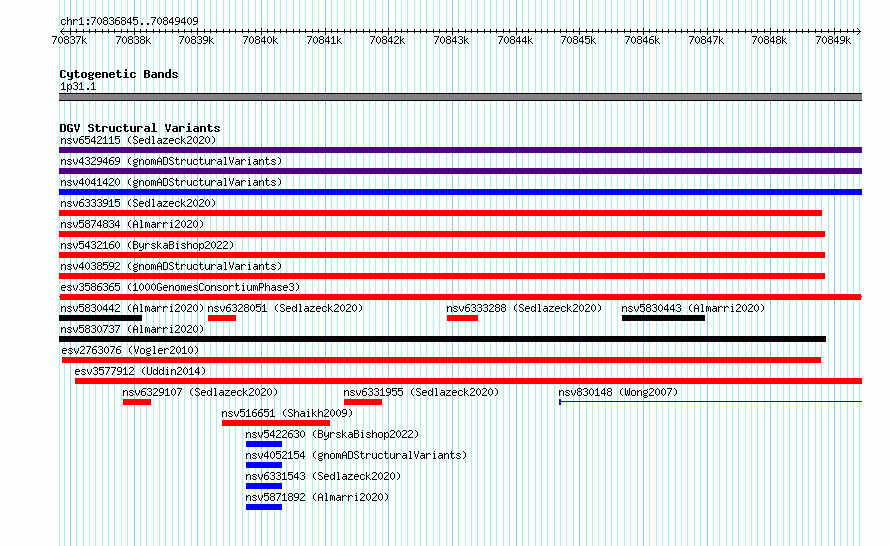890x546 pixels.
Task: Open variant nsv6331543 (Sedlazeck2020)
Action: [x=323, y=476]
